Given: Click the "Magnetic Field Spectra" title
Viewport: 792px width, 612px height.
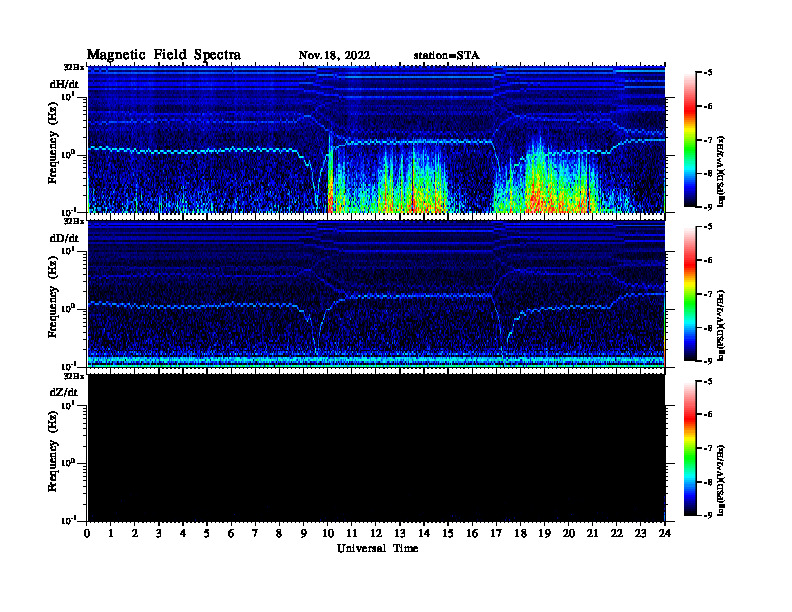Looking at the screenshot, I should coord(164,55).
